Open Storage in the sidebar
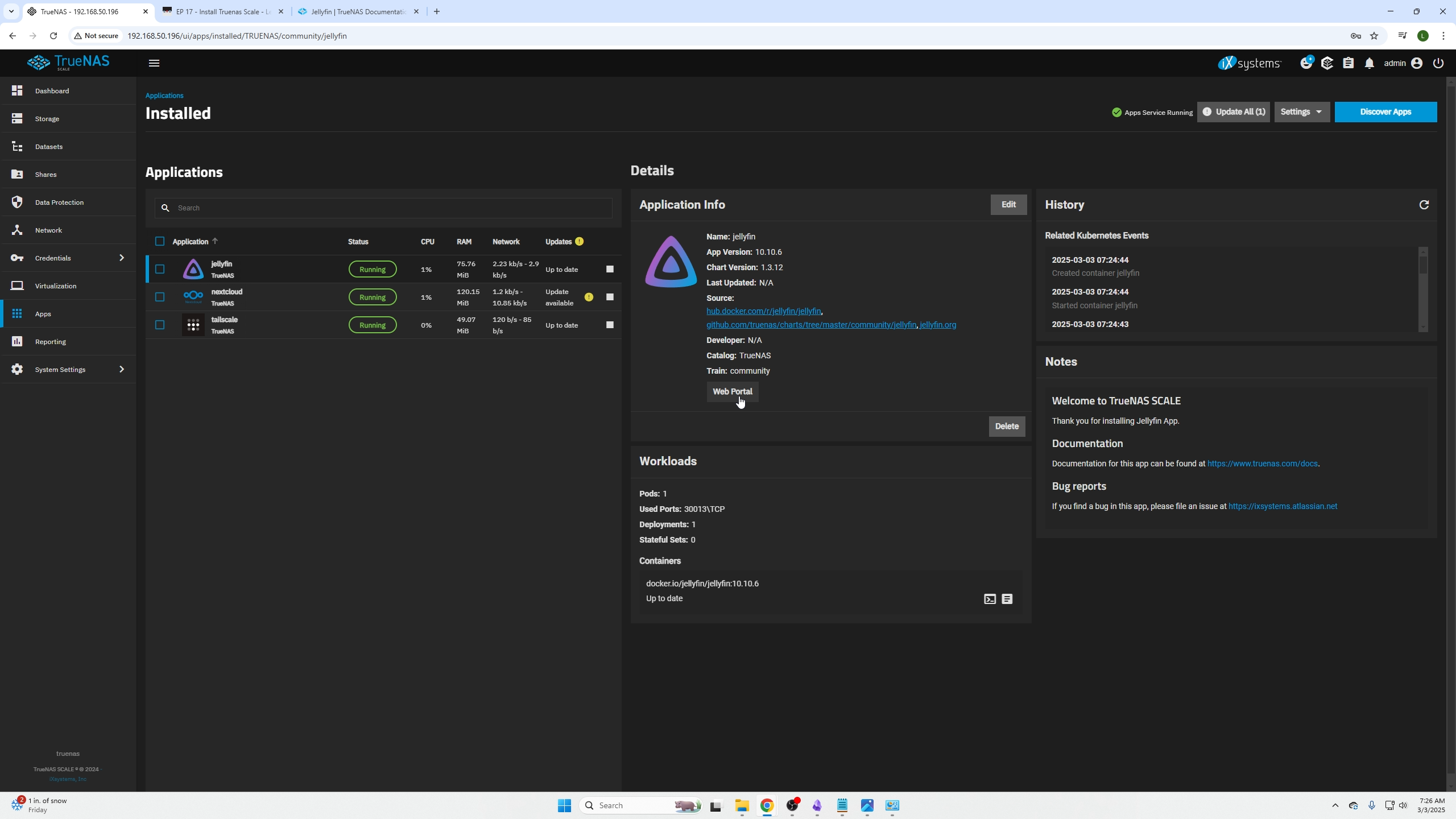The height and width of the screenshot is (819, 1456). click(68, 119)
